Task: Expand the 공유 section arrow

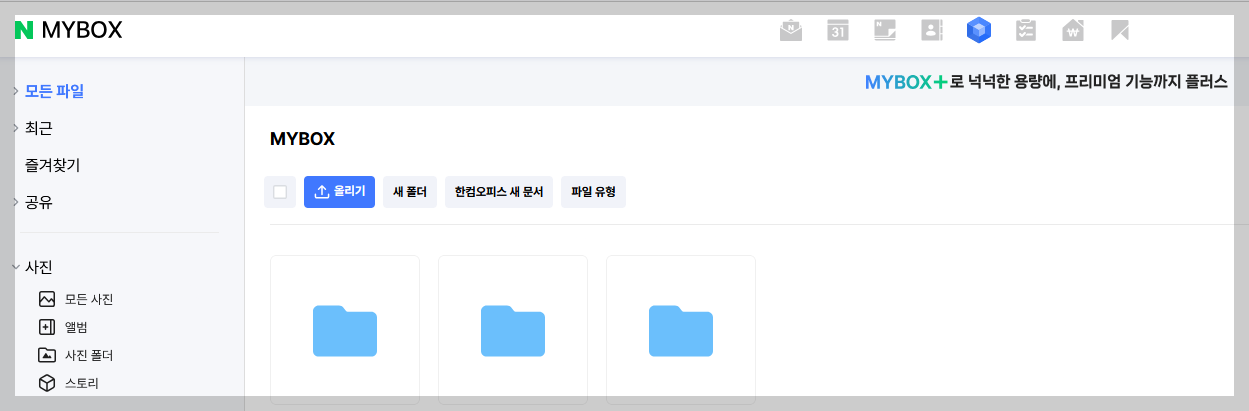Action: [x=15, y=202]
